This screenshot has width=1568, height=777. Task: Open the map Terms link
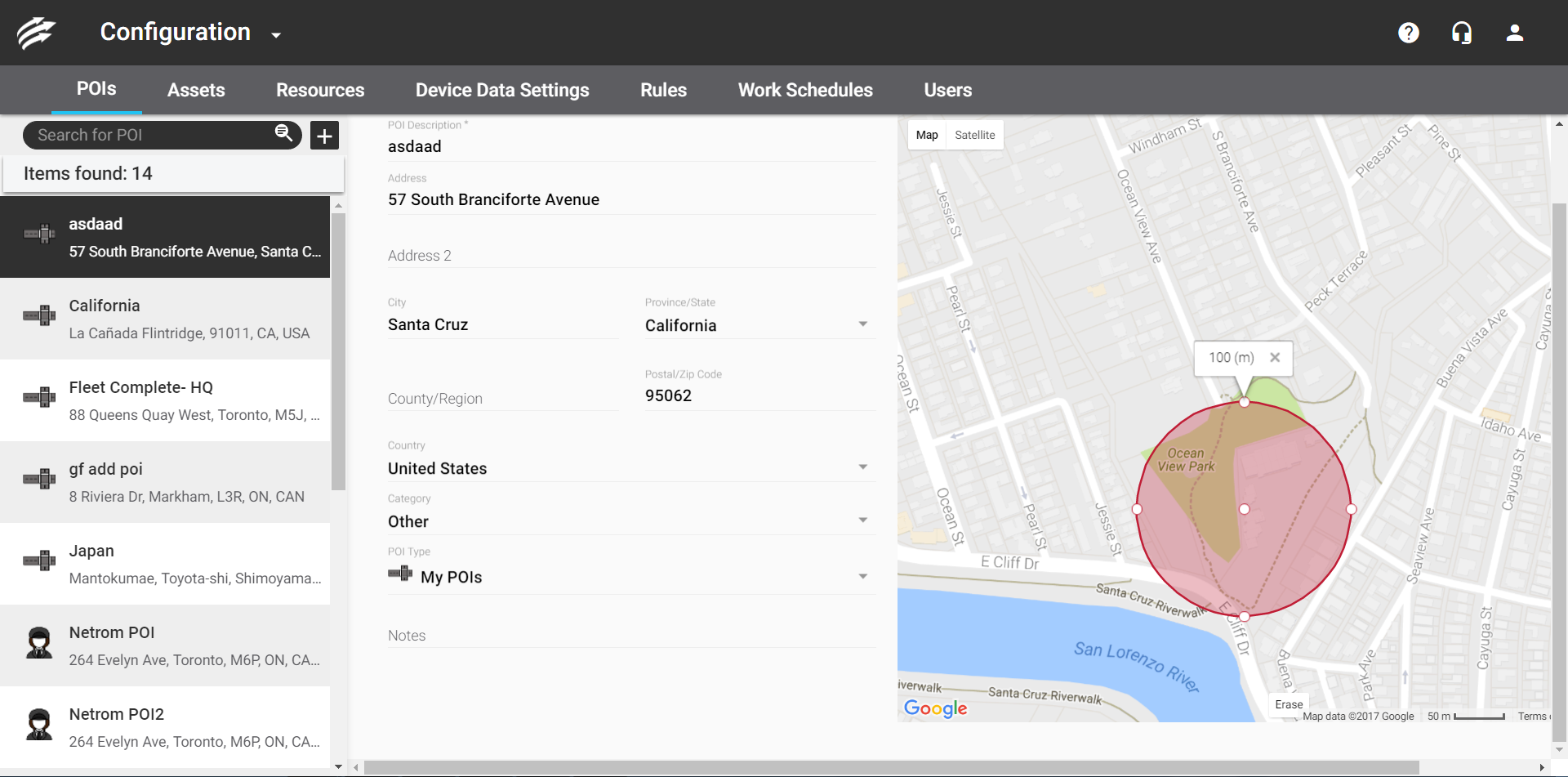pos(1532,717)
